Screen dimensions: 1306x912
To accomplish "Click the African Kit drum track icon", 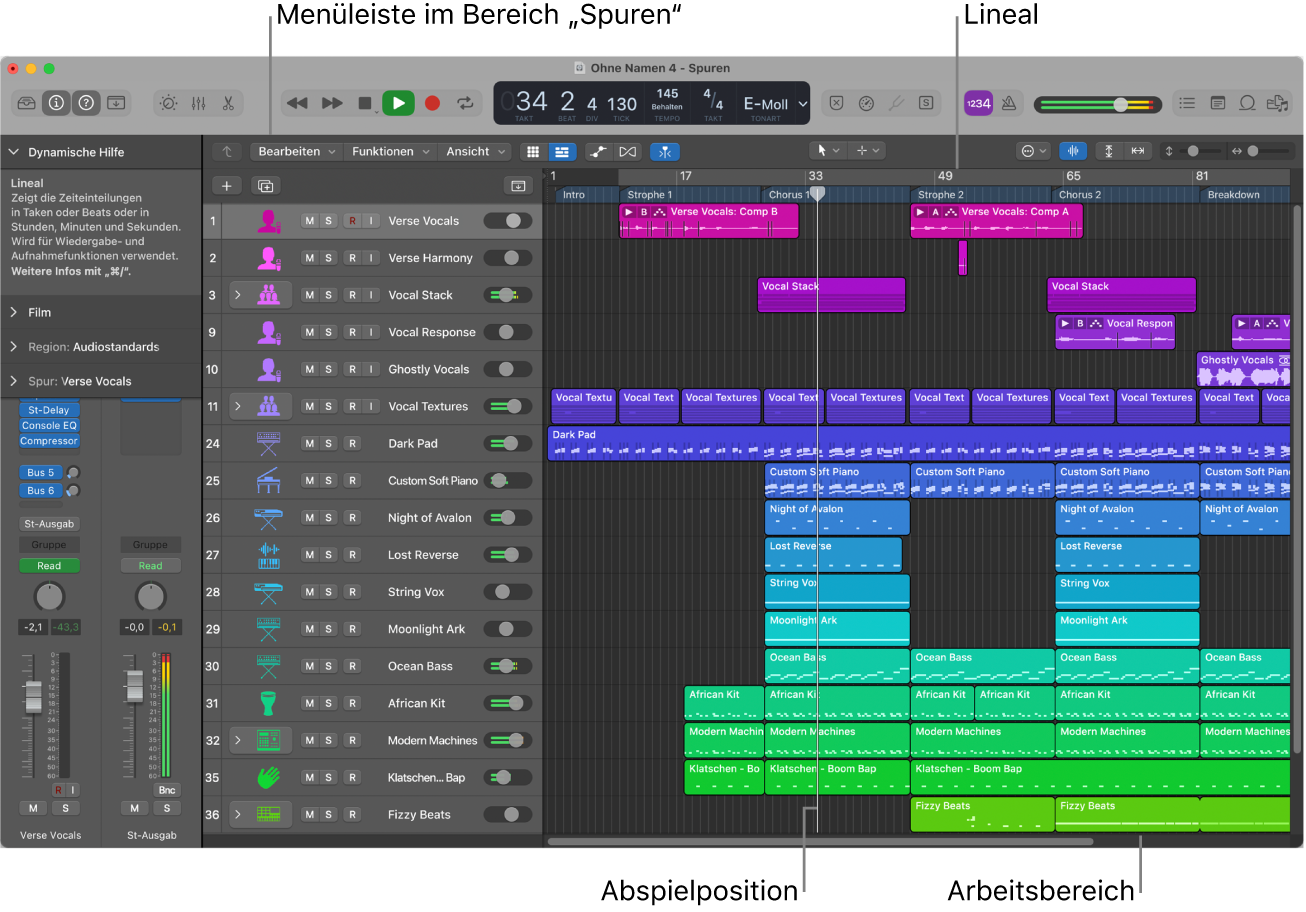I will 269,703.
